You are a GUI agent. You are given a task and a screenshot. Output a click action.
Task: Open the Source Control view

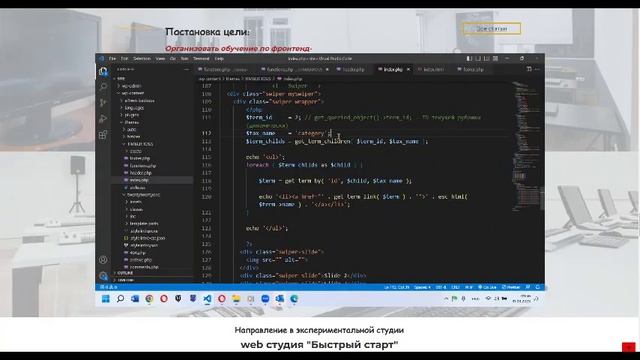coord(103,102)
